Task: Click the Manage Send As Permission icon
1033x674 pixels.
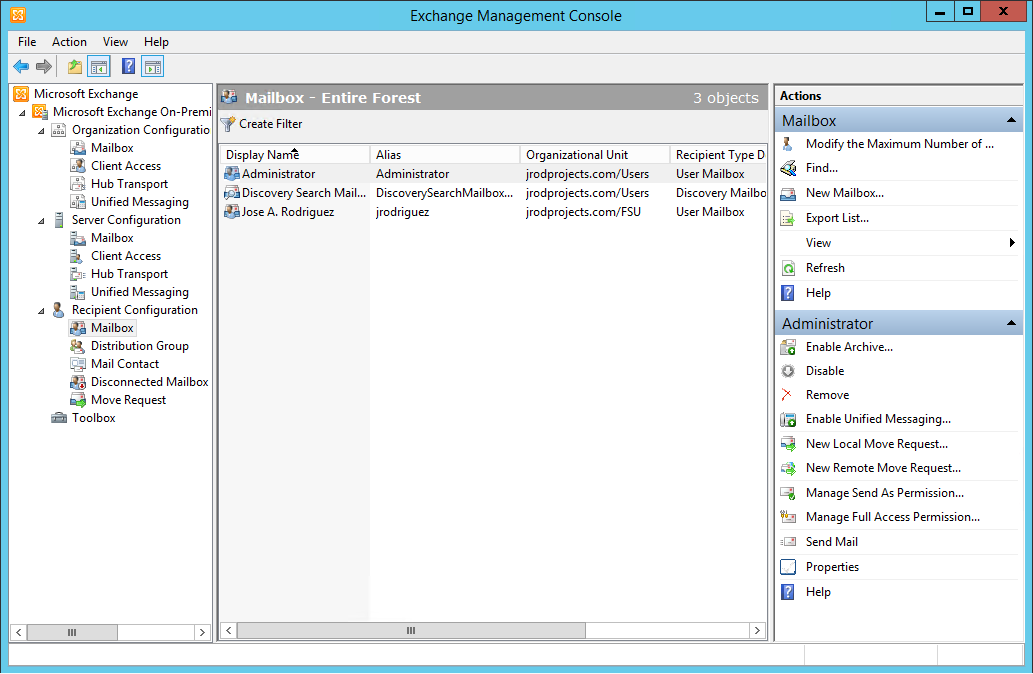Action: pyautogui.click(x=788, y=493)
